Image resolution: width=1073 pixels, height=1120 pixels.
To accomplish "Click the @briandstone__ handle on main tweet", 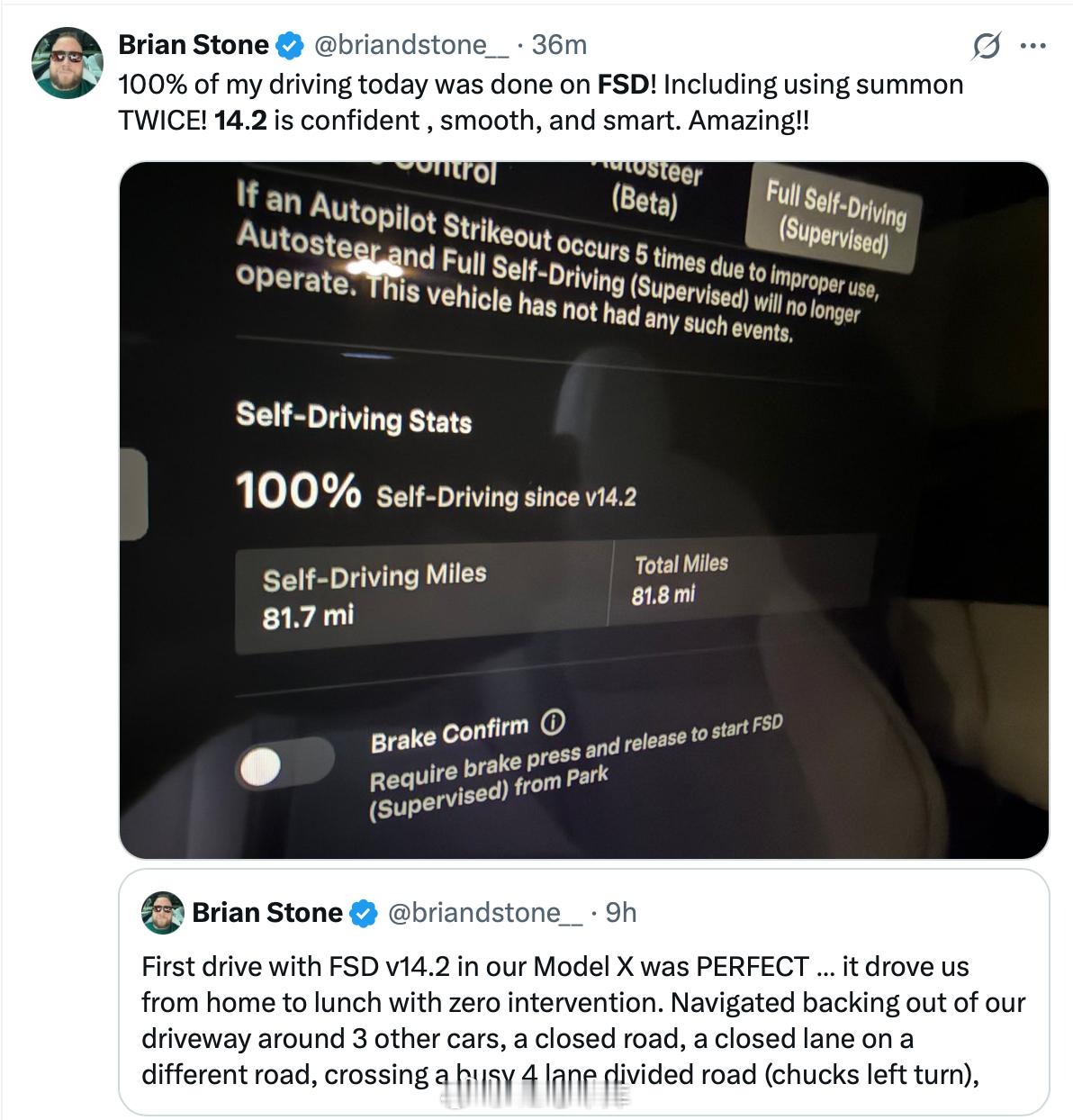I will (x=410, y=45).
